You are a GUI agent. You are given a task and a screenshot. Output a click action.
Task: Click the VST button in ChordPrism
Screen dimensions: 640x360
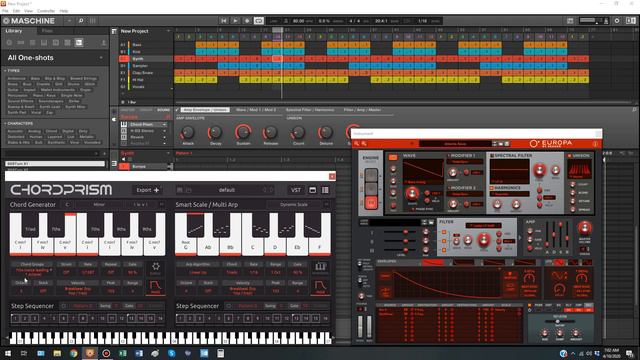[296, 190]
